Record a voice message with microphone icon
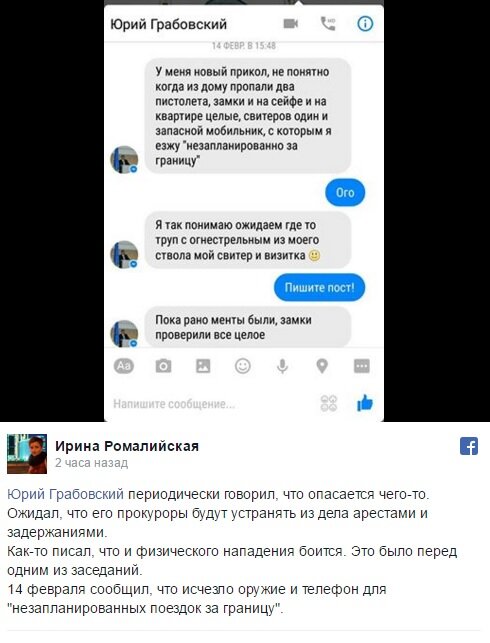Image resolution: width=490 pixels, height=643 pixels. click(282, 366)
